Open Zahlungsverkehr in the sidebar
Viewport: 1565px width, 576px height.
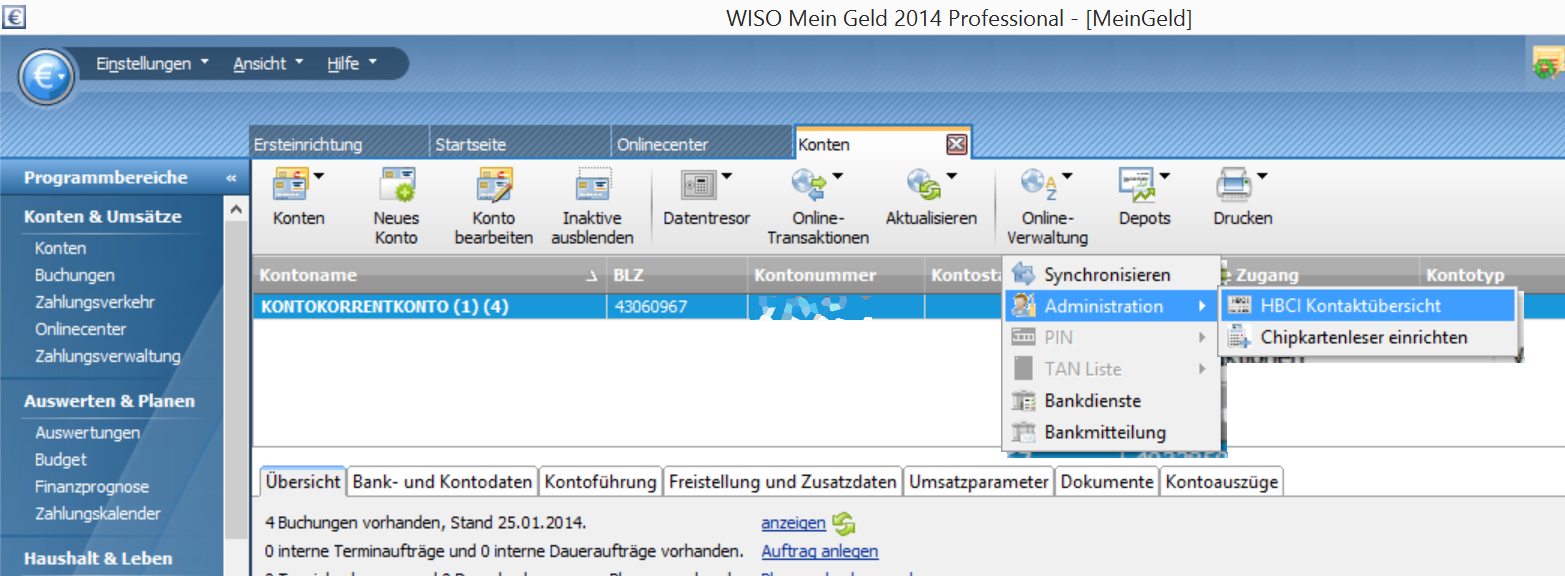tap(95, 302)
